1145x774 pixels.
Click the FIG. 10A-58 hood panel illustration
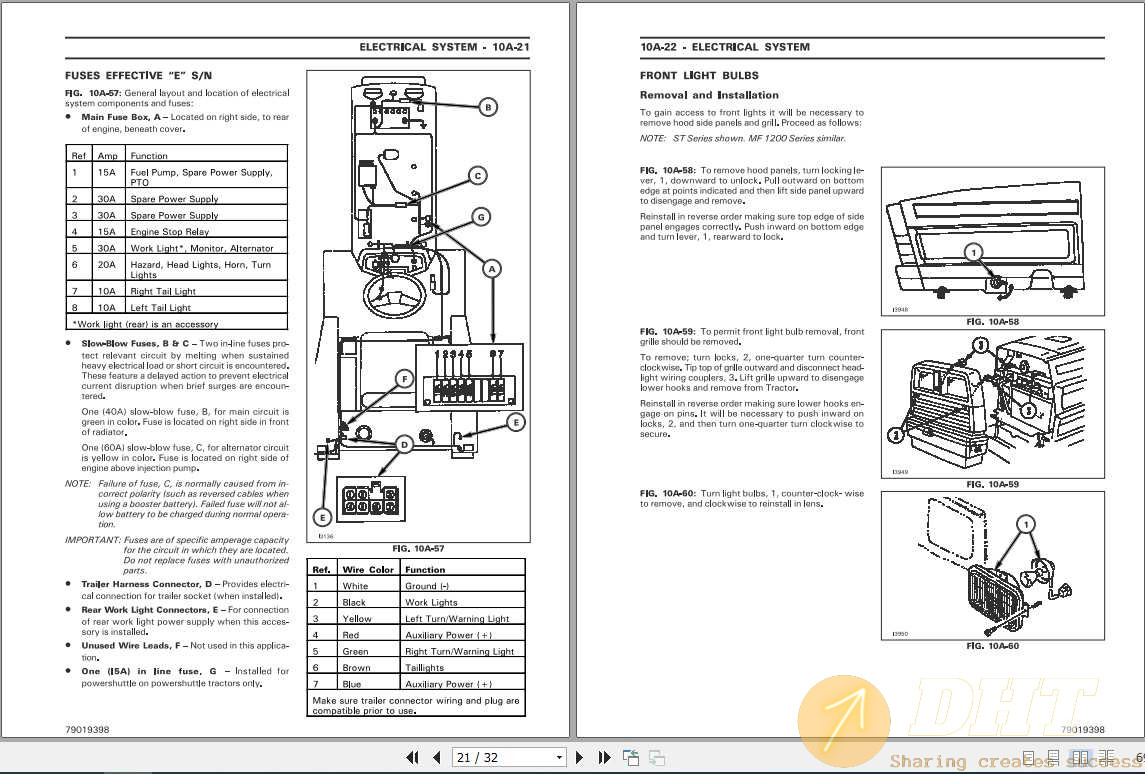point(992,240)
